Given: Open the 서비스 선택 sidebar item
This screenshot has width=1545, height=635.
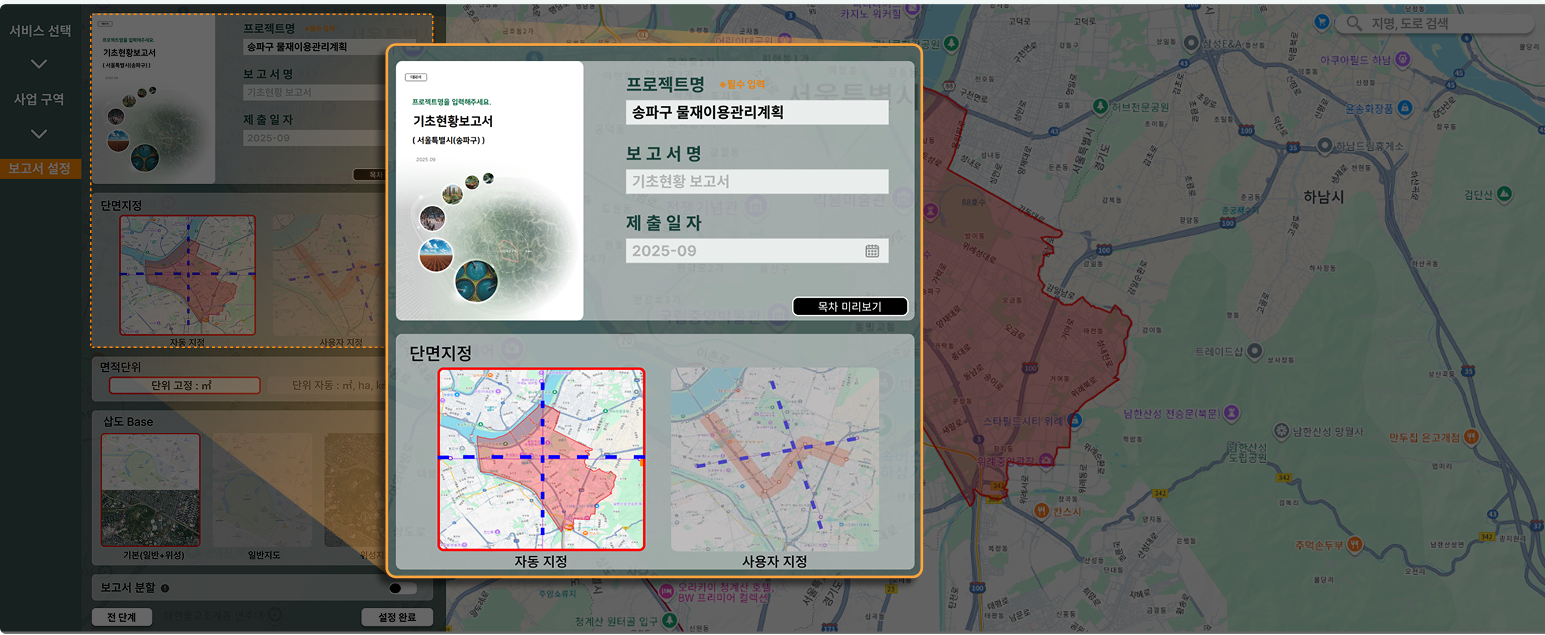Looking at the screenshot, I should (x=40, y=31).
